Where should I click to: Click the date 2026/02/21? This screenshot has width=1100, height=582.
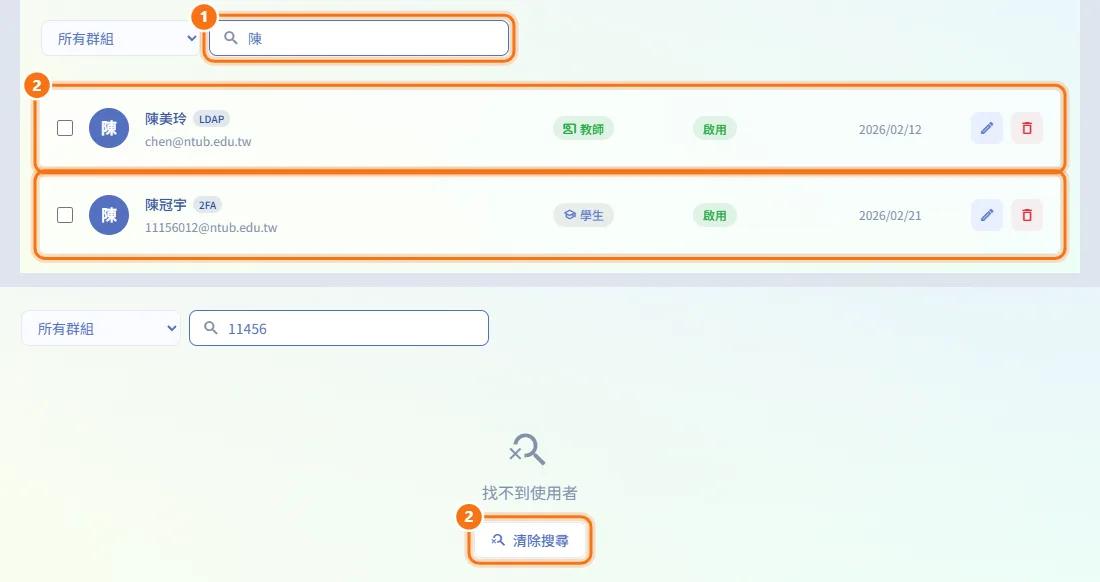[890, 216]
